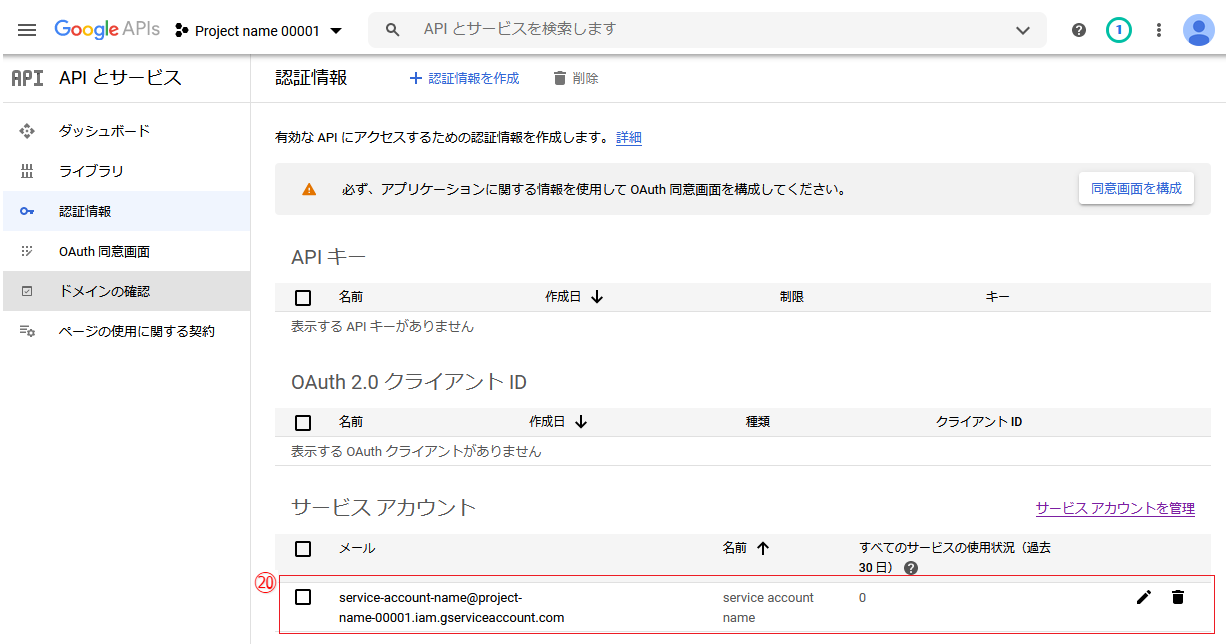
Task: Open the notifications badge icon
Action: click(x=1118, y=30)
